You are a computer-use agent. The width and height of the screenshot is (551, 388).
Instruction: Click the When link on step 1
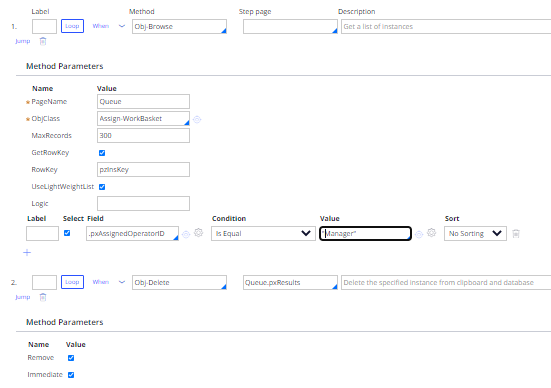tap(101, 26)
